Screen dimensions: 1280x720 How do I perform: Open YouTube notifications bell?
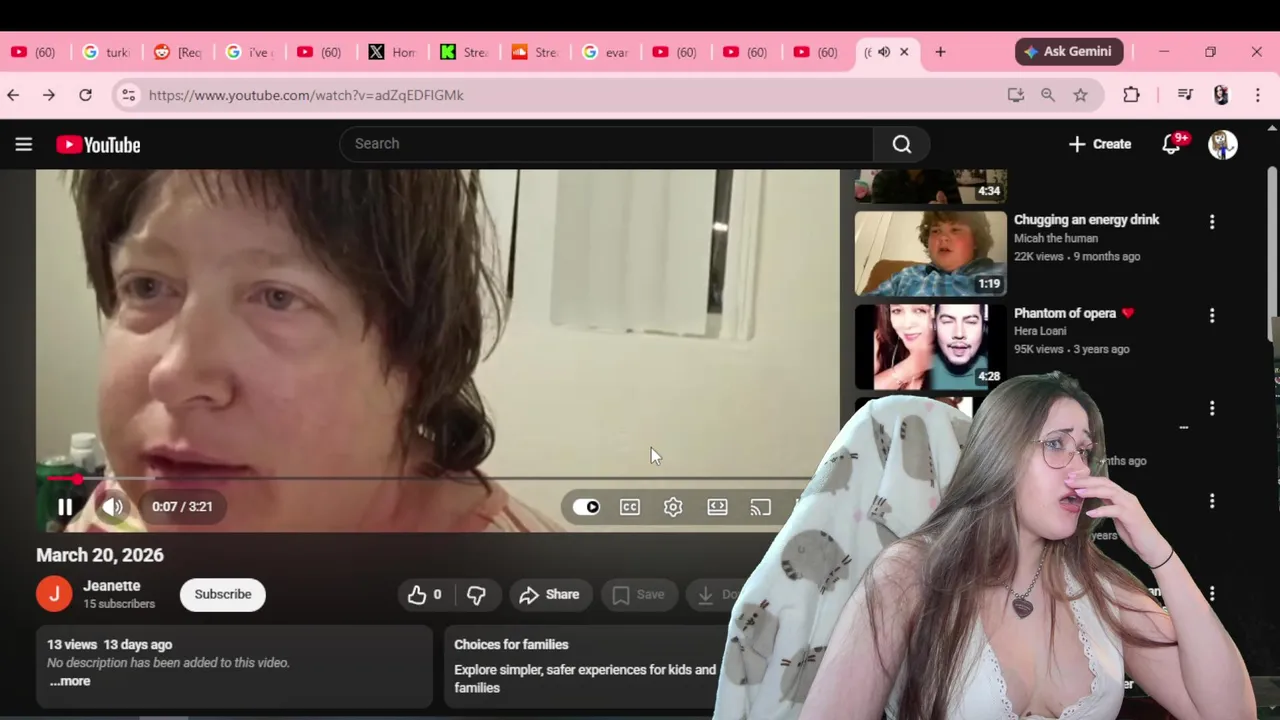[1172, 144]
